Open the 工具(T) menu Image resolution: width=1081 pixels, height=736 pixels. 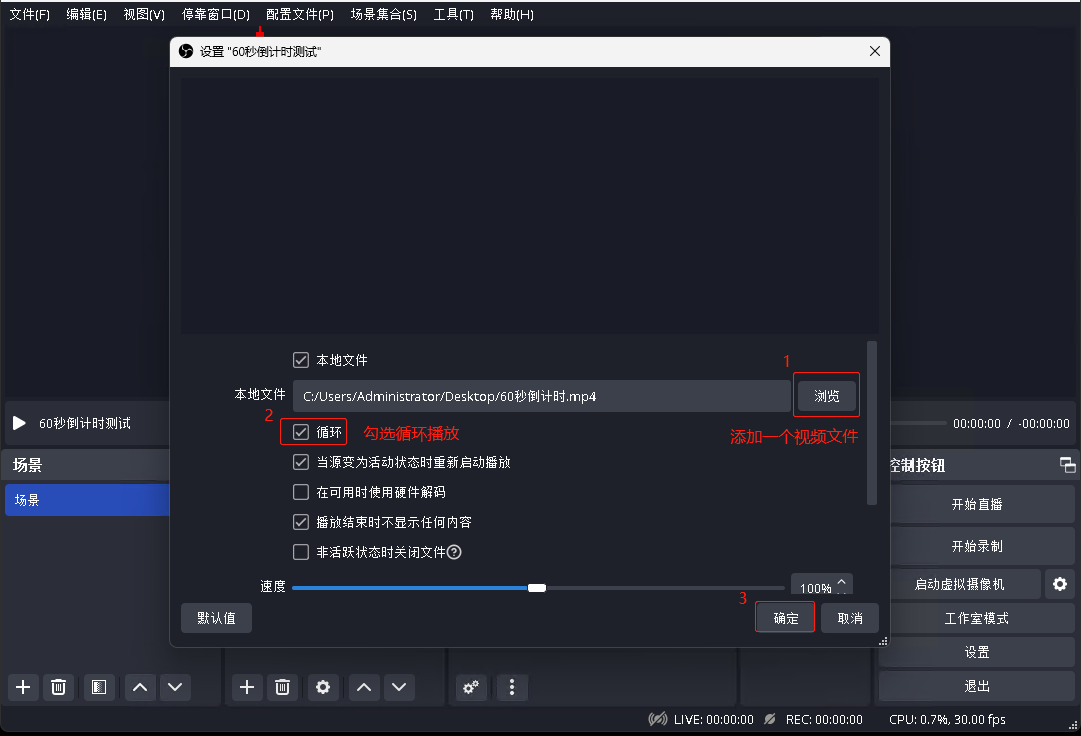coord(453,15)
